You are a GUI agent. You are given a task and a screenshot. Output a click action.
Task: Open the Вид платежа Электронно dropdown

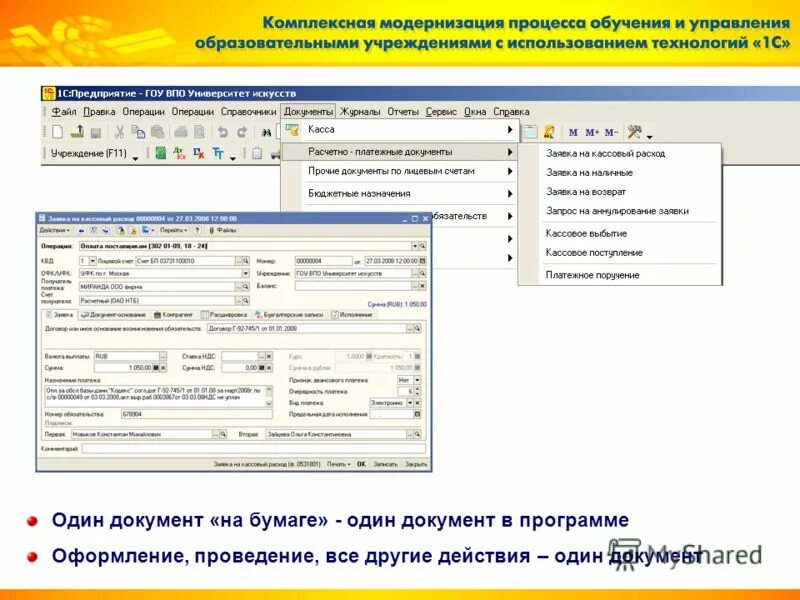click(410, 403)
